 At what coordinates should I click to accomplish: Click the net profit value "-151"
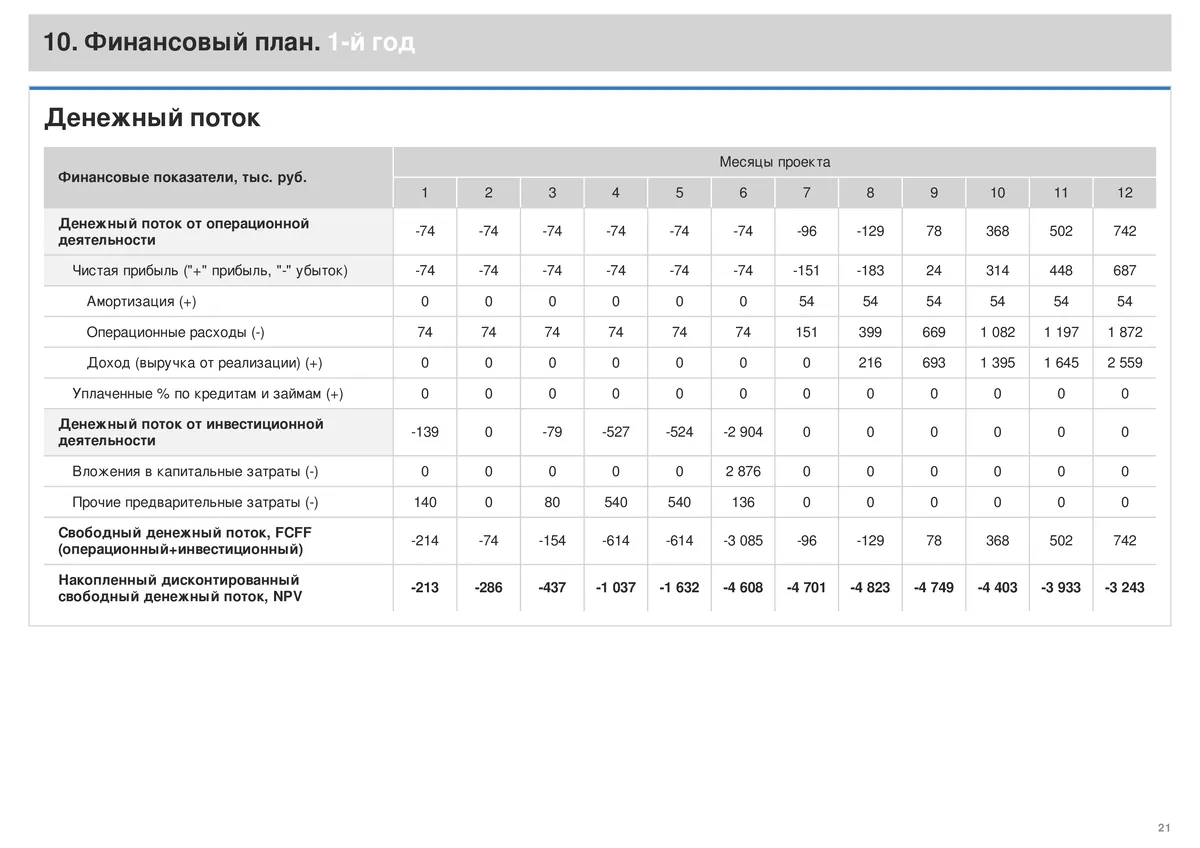click(x=807, y=270)
